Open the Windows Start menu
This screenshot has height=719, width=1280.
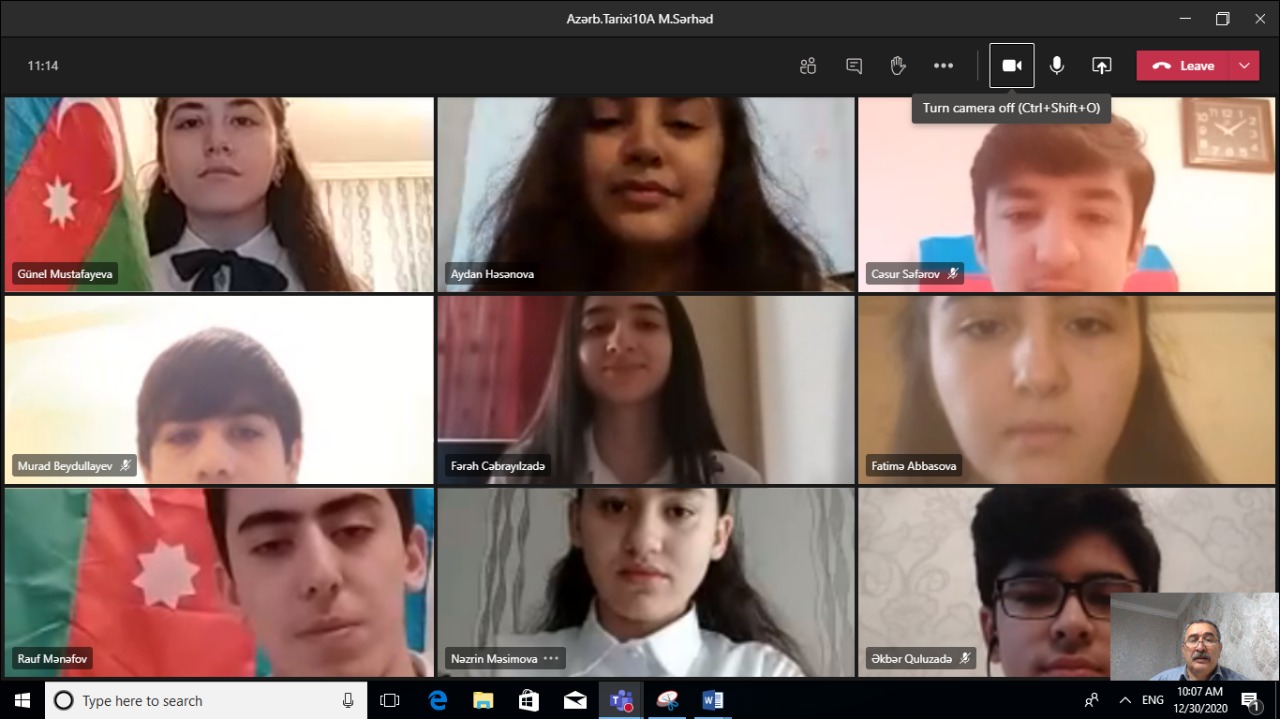[x=22, y=700]
